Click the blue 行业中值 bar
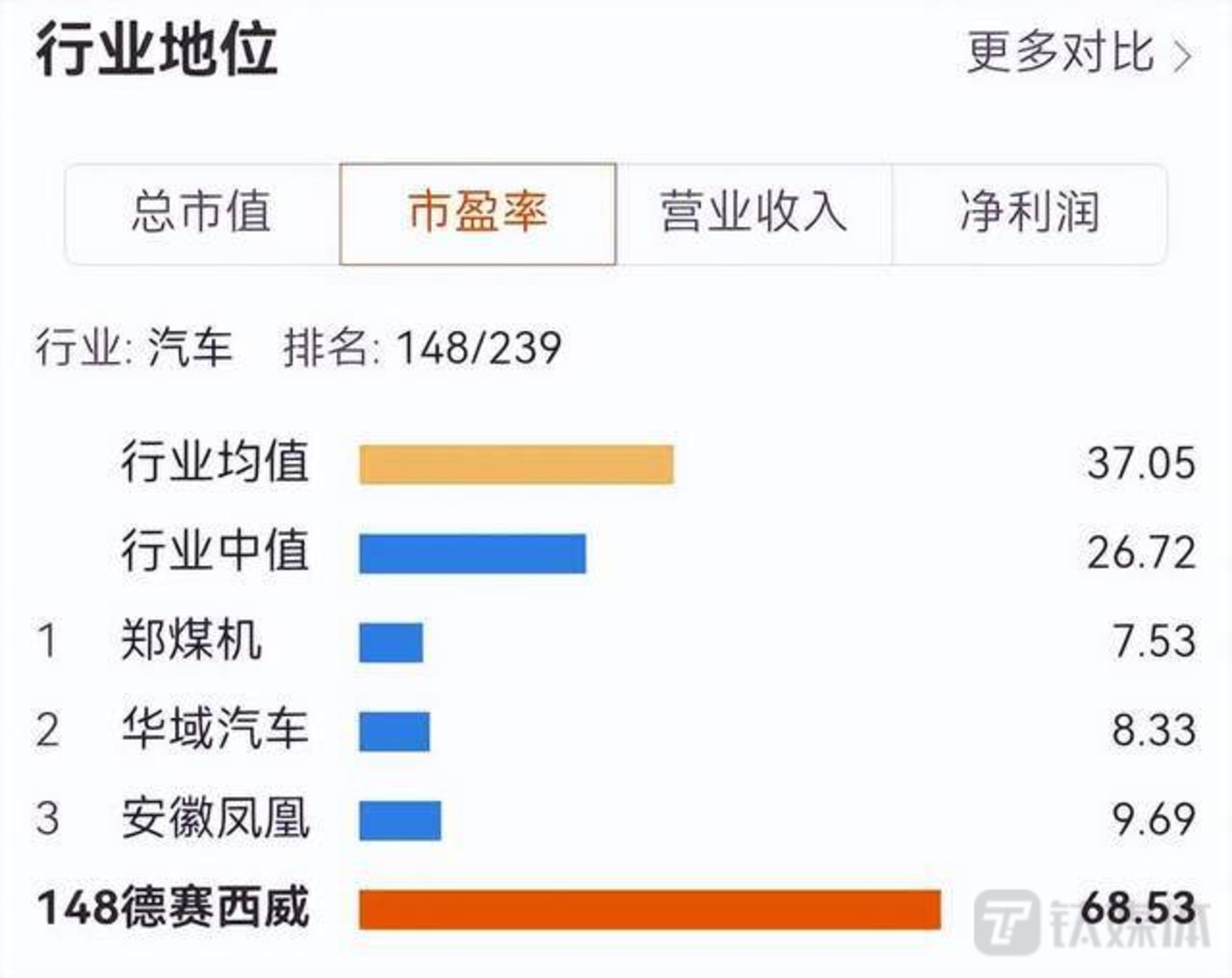 [472, 553]
